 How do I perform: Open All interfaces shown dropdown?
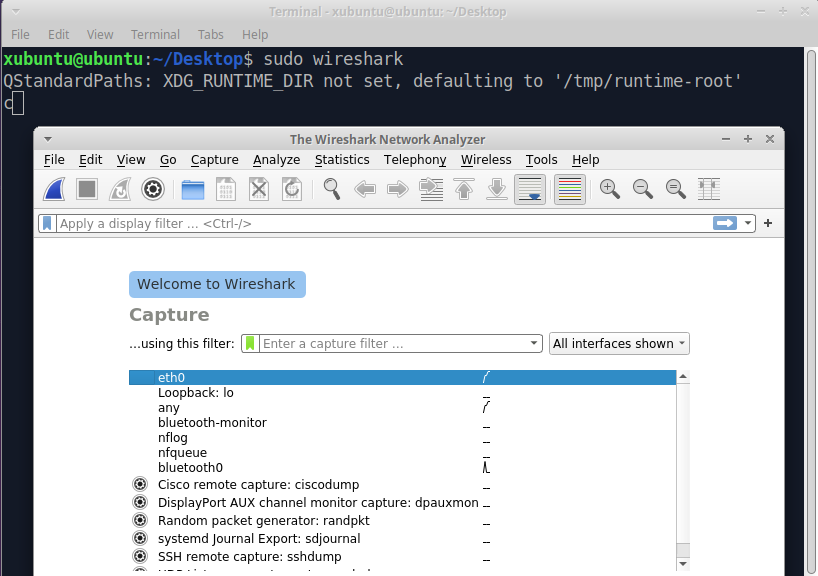[x=619, y=343]
